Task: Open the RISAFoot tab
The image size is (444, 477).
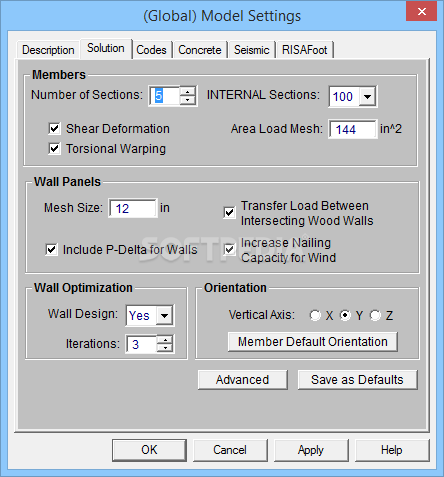Action: point(304,50)
